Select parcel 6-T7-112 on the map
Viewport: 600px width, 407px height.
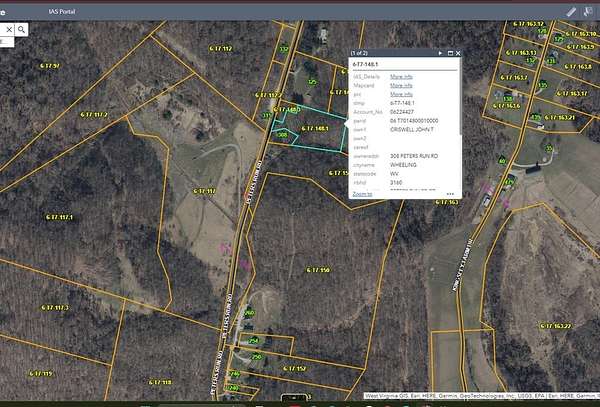click(220, 48)
